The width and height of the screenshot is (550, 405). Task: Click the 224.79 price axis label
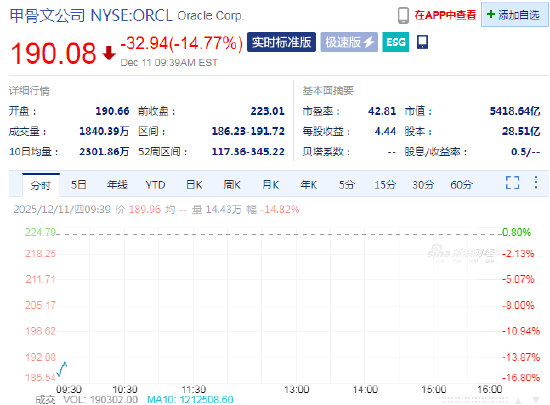coord(40,232)
